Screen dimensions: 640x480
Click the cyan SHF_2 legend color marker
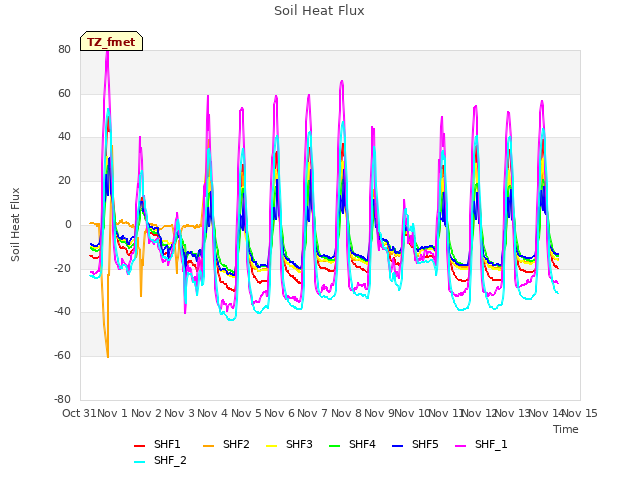coord(140,462)
